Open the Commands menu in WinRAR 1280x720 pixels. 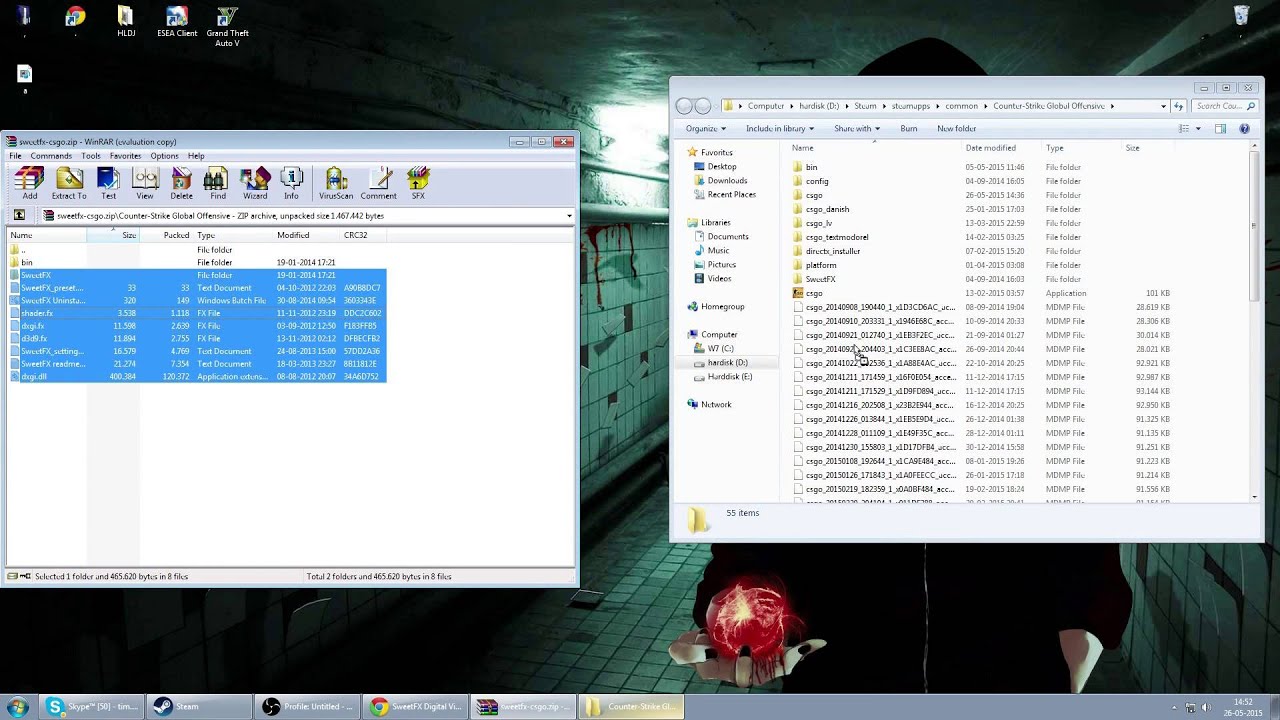tap(51, 156)
